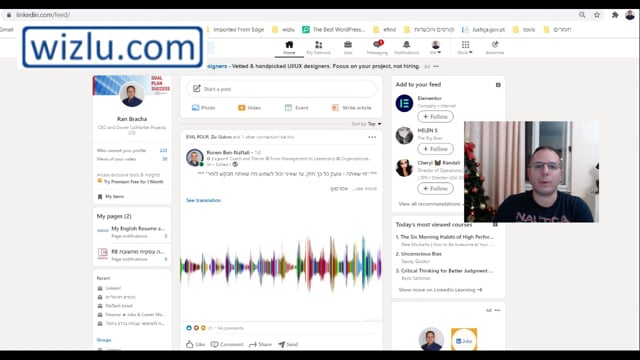
Task: Click the browser search magnifier icon
Action: [x=582, y=15]
